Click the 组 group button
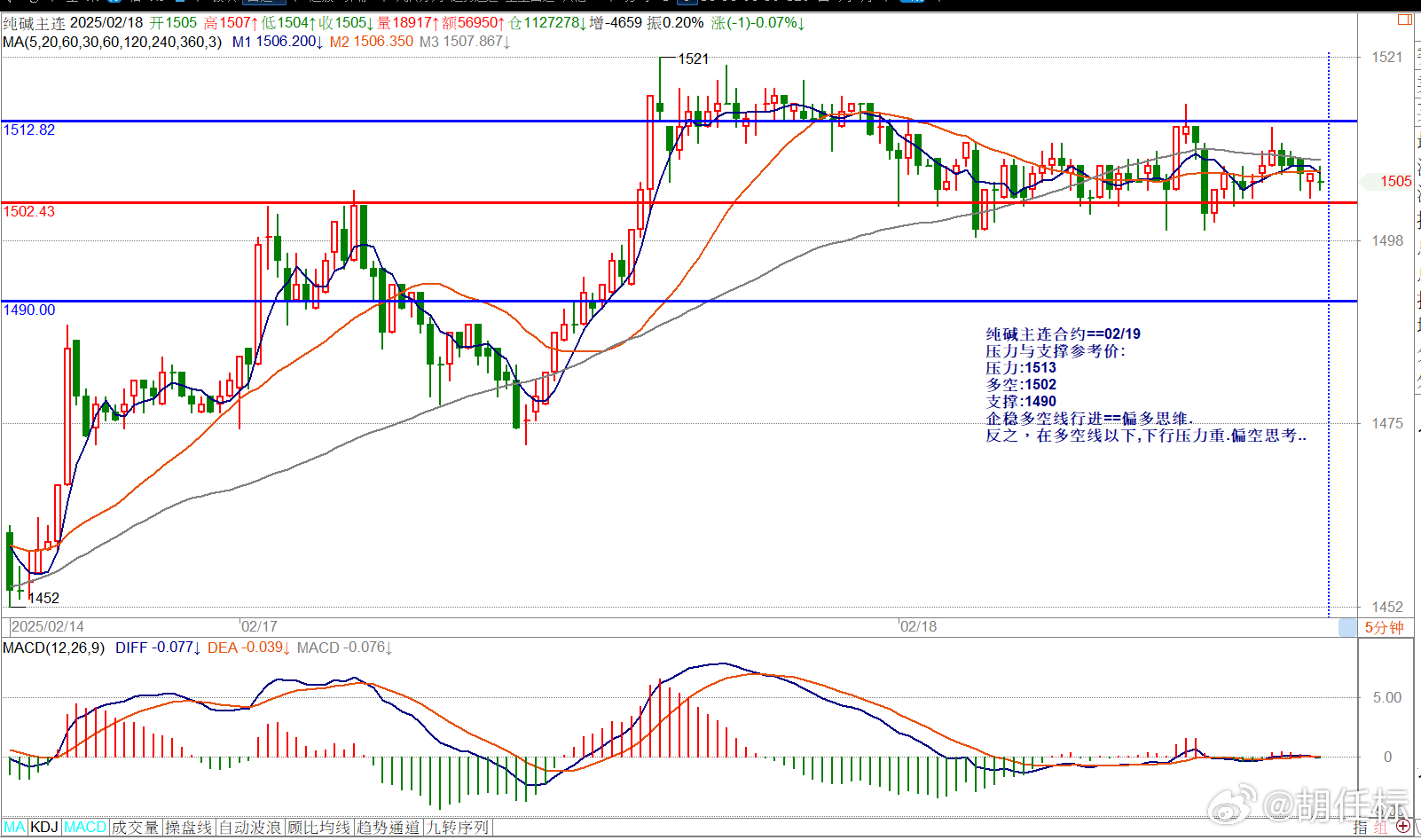Viewport: 1421px width, 840px height. coord(1380,827)
